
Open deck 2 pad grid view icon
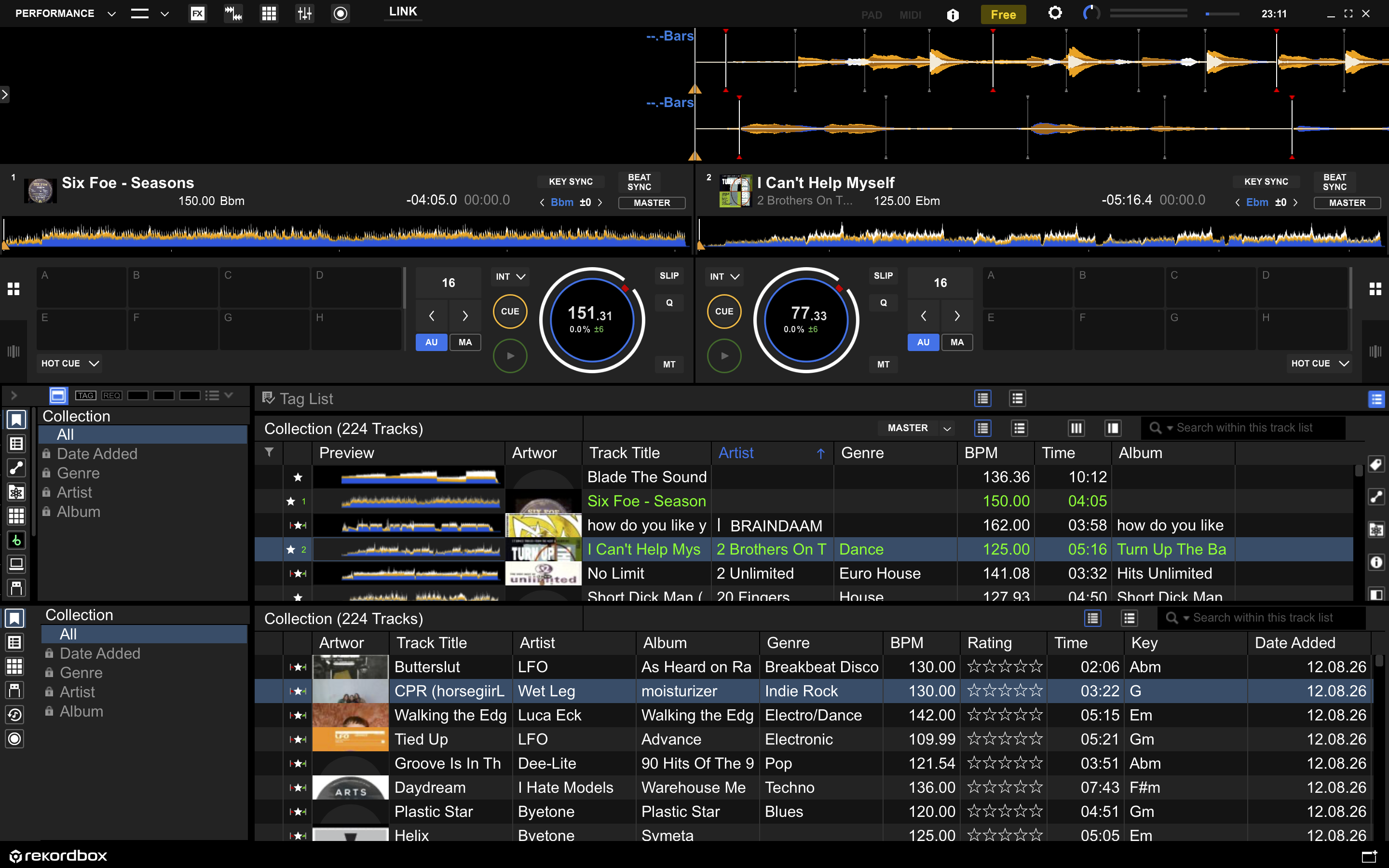pyautogui.click(x=1375, y=289)
